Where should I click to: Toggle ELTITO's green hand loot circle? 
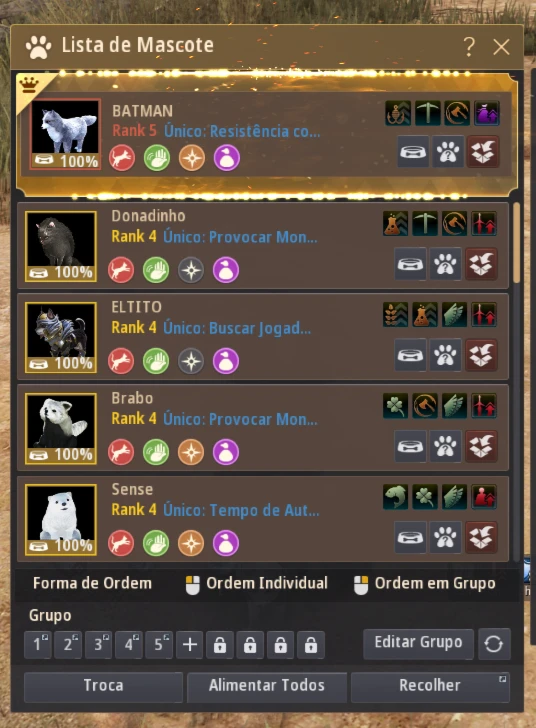(156, 361)
